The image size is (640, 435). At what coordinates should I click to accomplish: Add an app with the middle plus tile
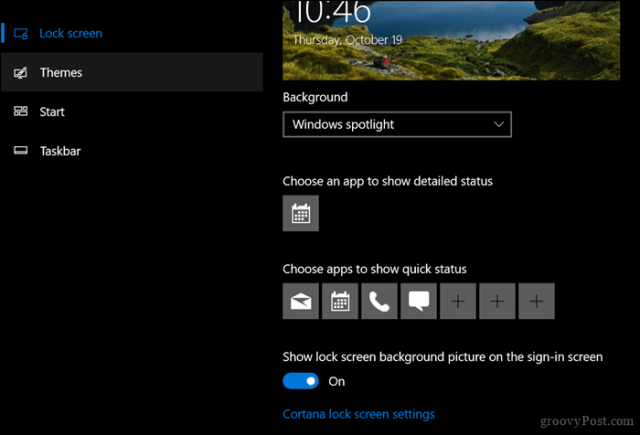[497, 301]
